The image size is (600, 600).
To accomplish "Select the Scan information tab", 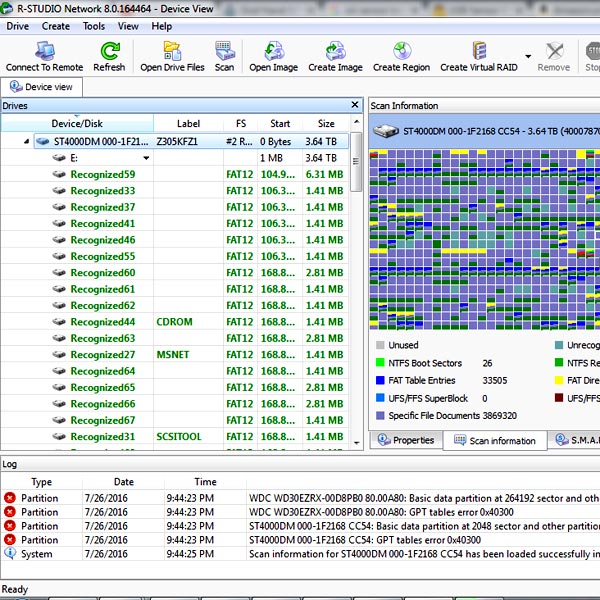I will (x=495, y=440).
